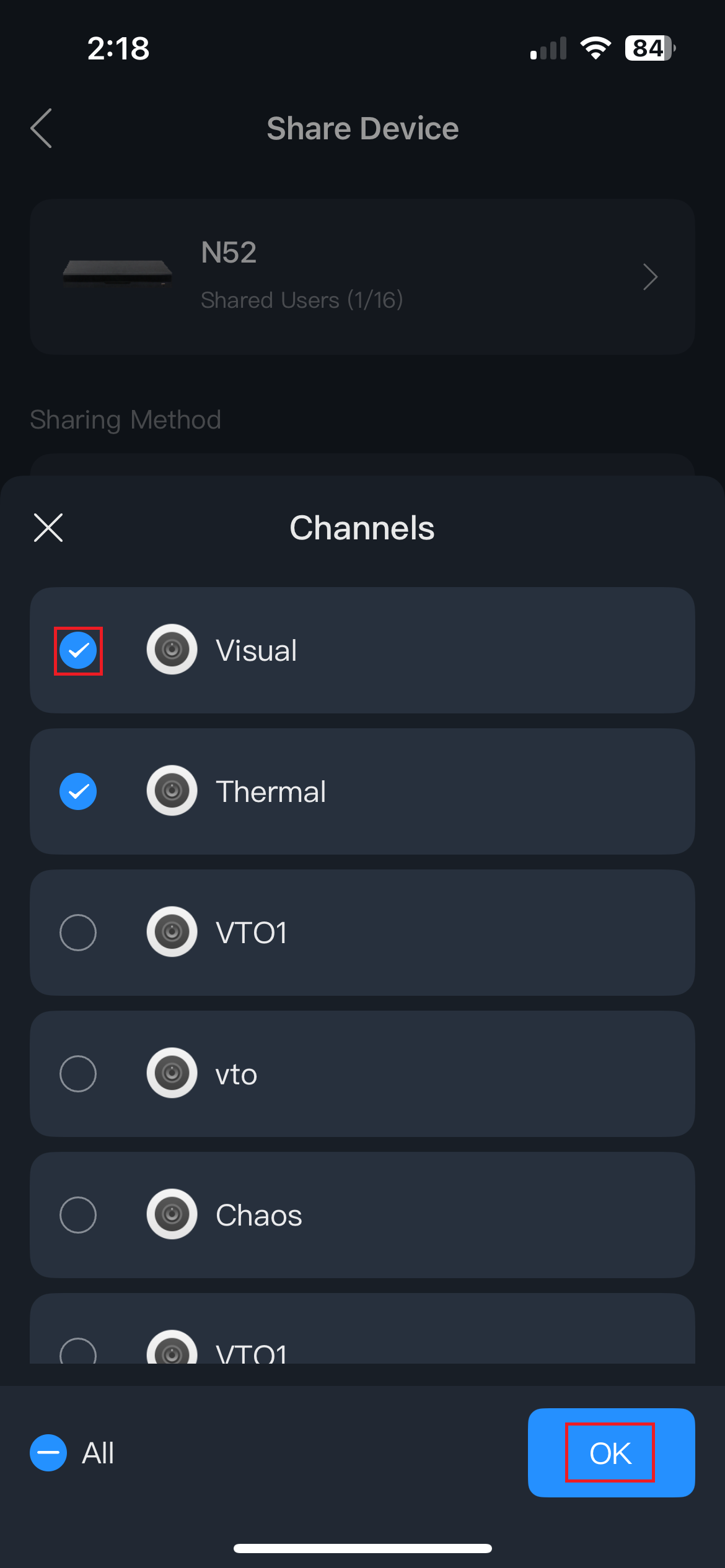Click the N52 device thumbnail image
725x1568 pixels.
pos(118,272)
